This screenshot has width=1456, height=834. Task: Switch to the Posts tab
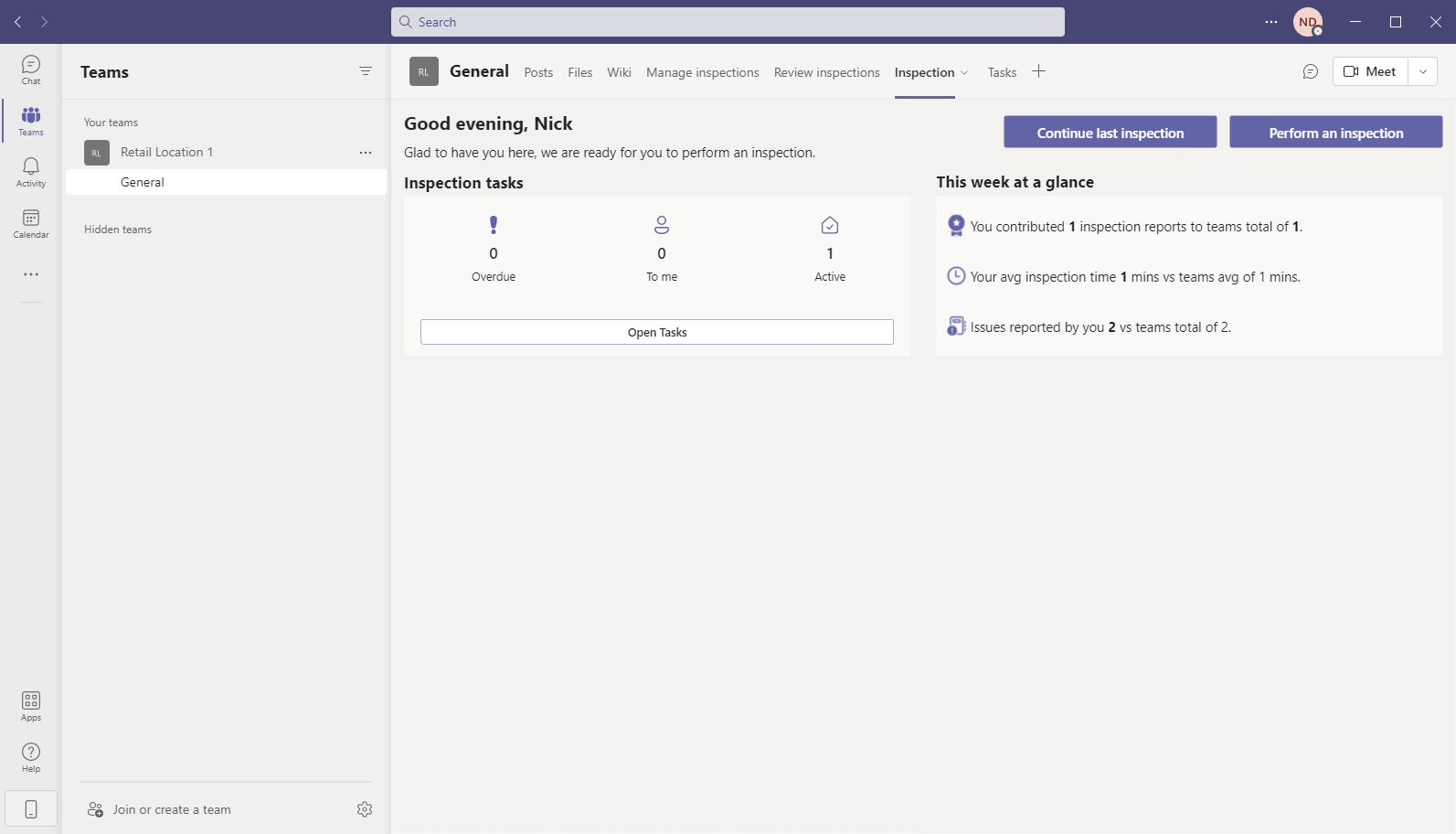[x=538, y=72]
